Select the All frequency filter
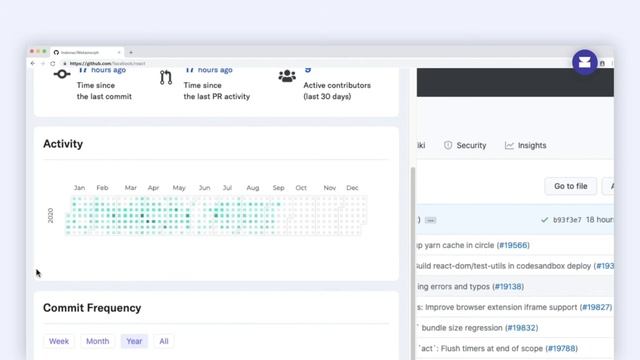This screenshot has height=360, width=640. tap(164, 341)
